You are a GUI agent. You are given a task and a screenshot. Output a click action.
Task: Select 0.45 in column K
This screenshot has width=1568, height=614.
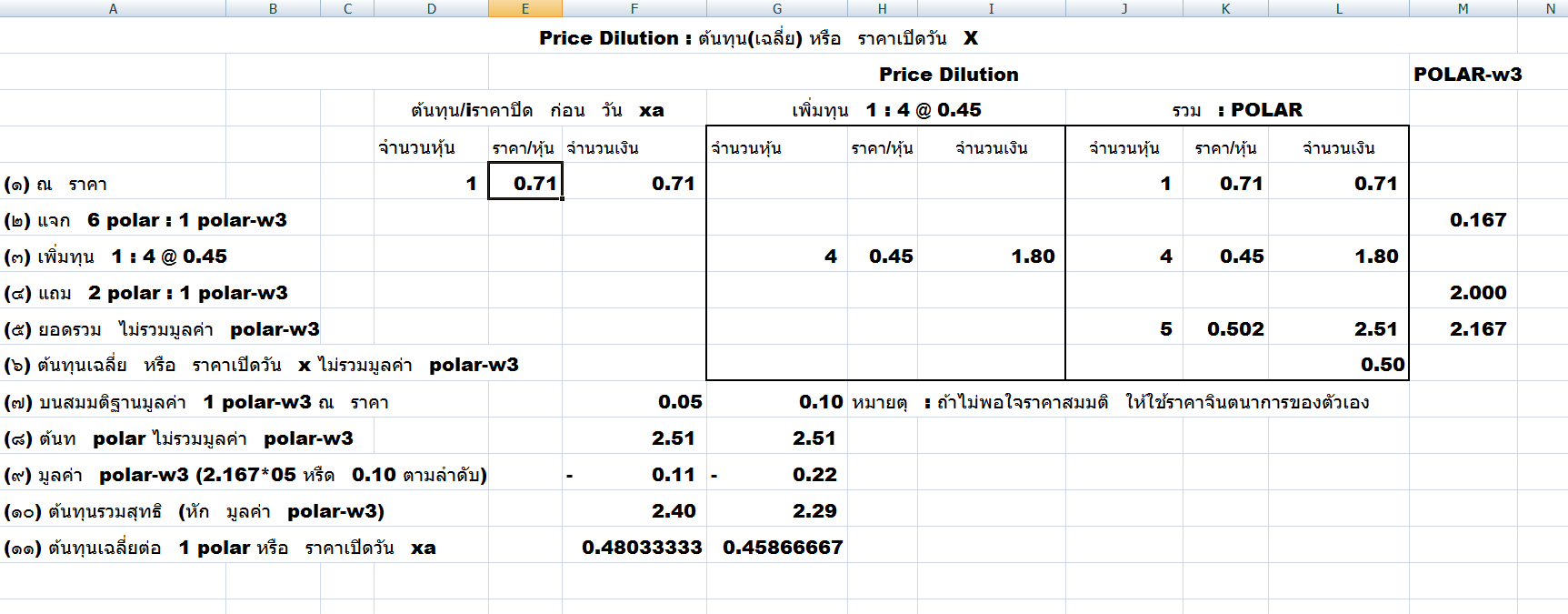pyautogui.click(x=1242, y=257)
